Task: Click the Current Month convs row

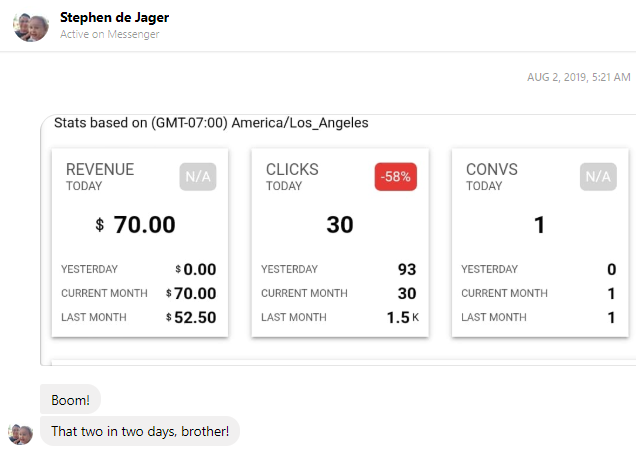Action: (539, 293)
